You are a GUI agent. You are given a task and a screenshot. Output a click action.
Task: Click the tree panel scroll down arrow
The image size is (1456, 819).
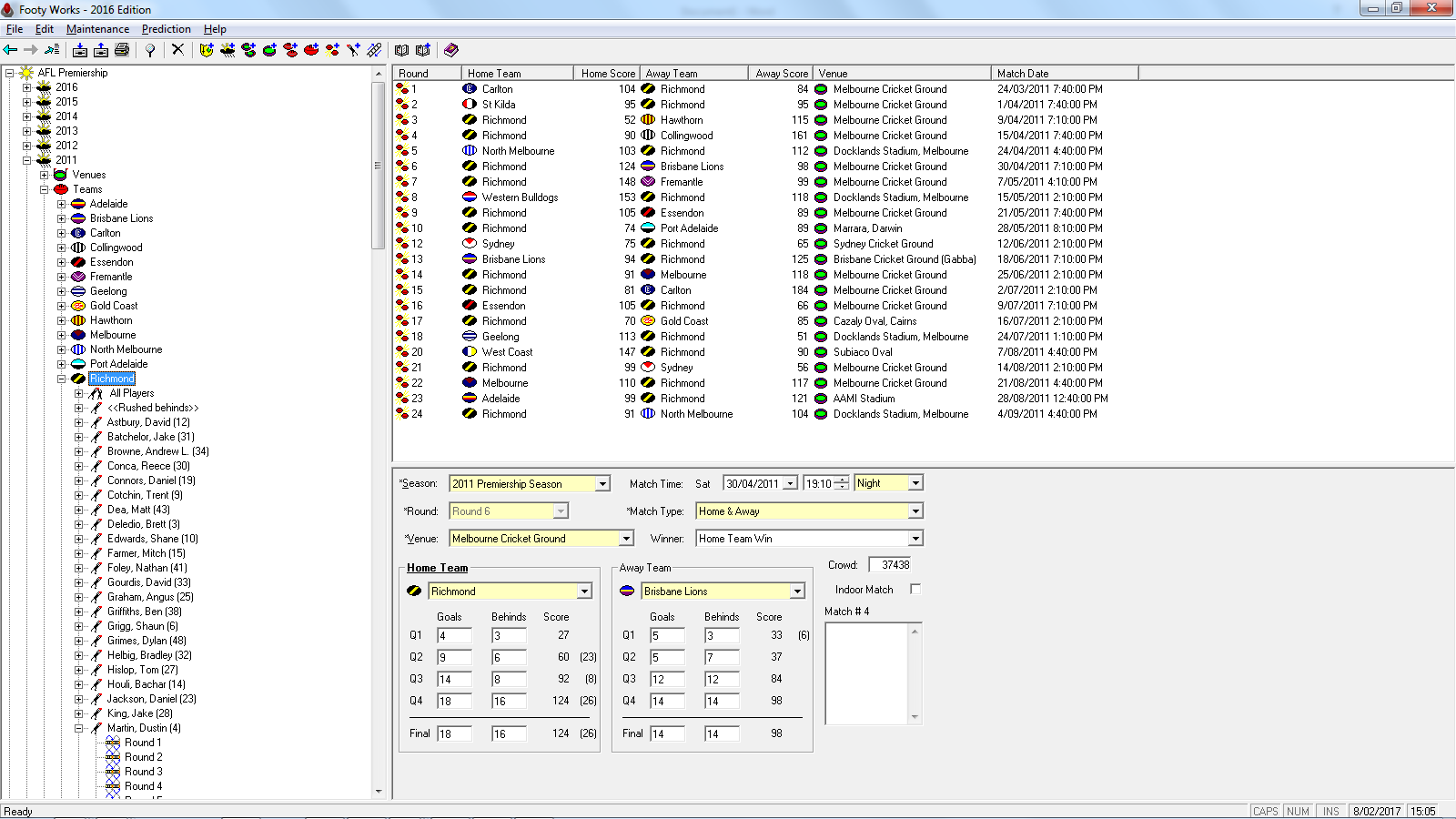(x=379, y=792)
